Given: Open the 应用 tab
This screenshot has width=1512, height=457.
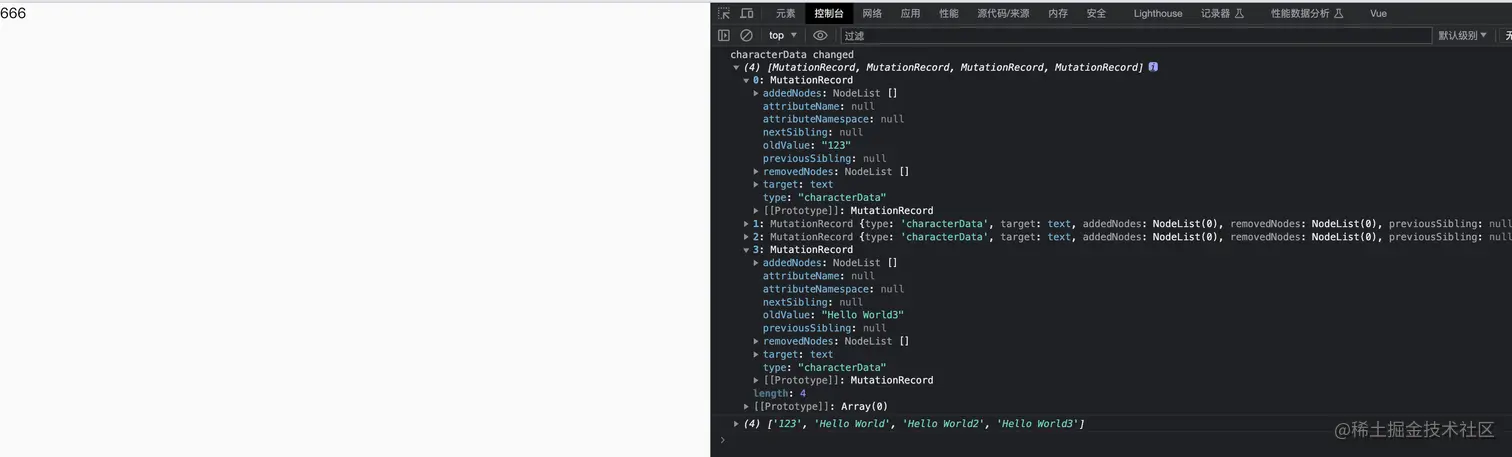Looking at the screenshot, I should 910,13.
